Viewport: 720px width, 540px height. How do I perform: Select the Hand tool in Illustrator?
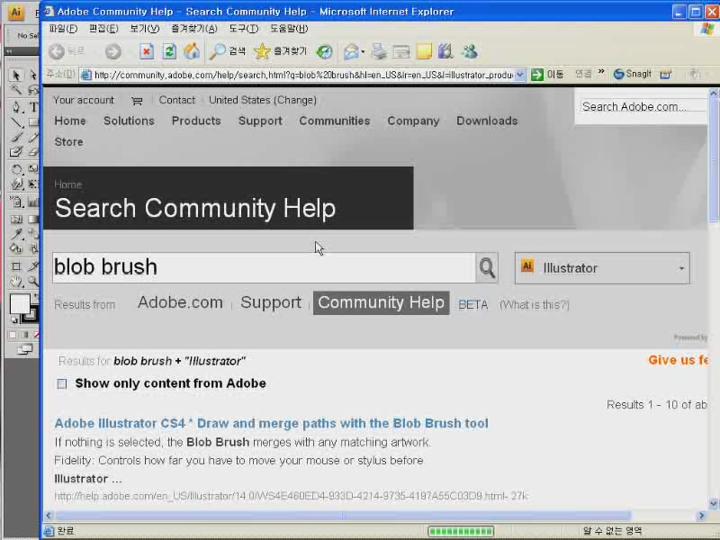[16, 281]
